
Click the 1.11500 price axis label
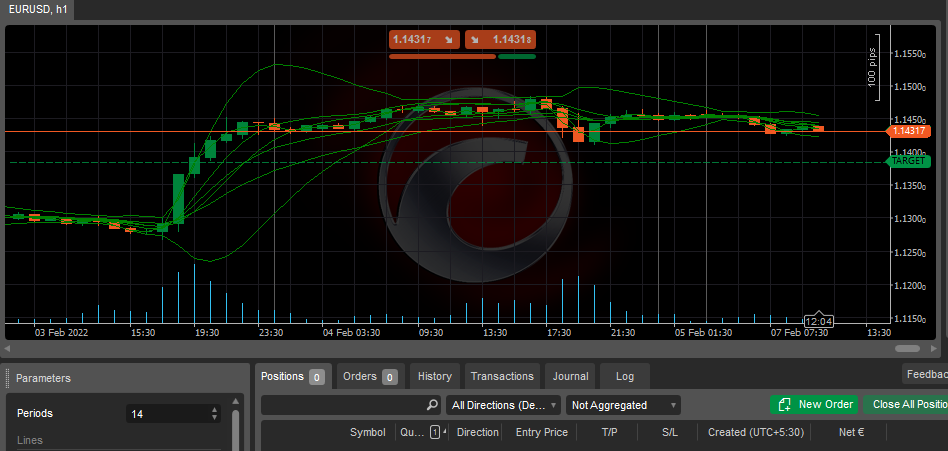tap(910, 319)
